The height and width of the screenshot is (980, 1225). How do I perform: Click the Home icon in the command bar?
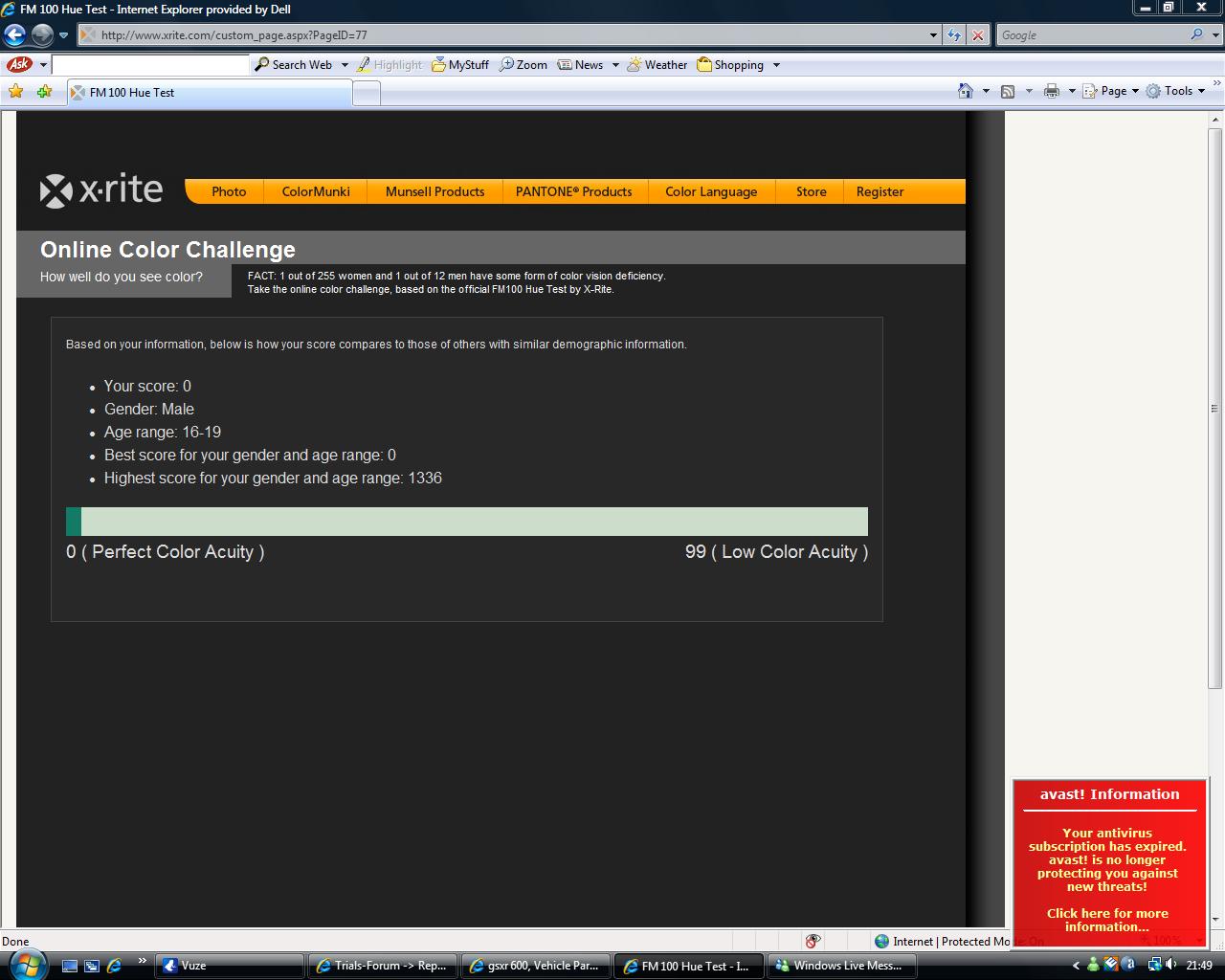966,91
